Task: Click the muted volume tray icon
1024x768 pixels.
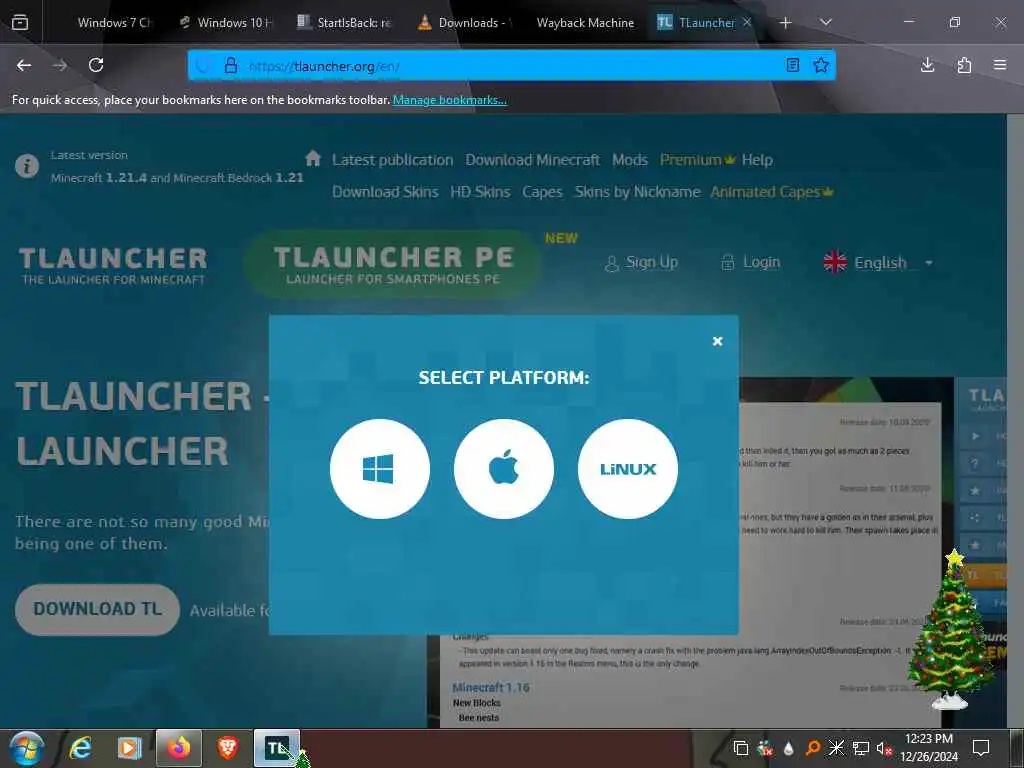Action: (884, 748)
